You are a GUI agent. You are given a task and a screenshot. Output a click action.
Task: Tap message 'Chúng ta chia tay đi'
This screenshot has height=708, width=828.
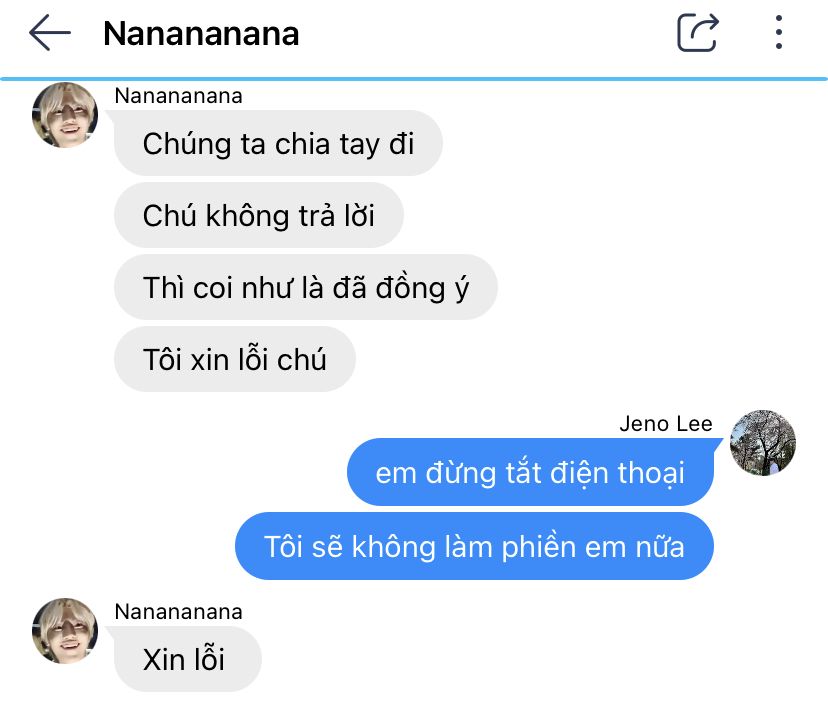(278, 143)
